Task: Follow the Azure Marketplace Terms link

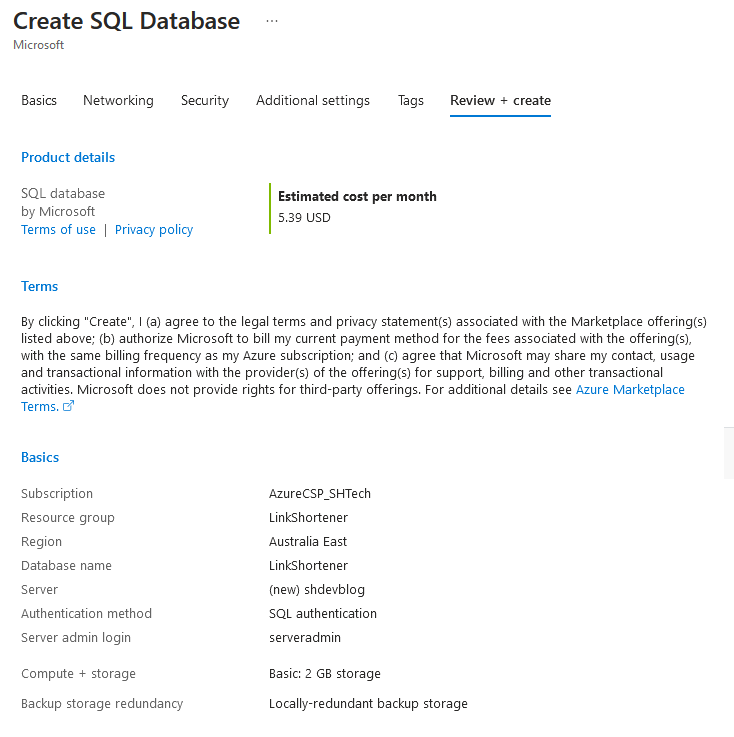Action: (630, 390)
